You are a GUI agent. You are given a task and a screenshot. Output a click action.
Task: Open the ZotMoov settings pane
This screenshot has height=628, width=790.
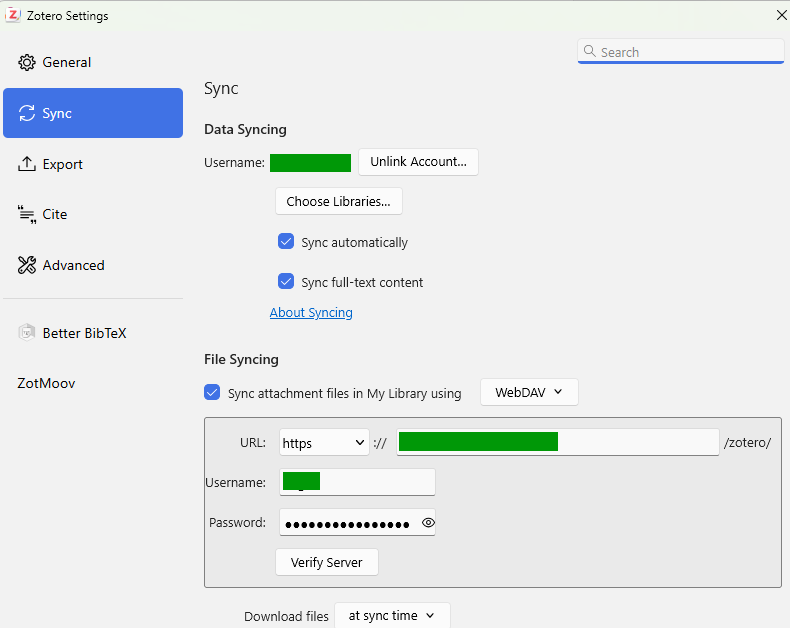93,383
